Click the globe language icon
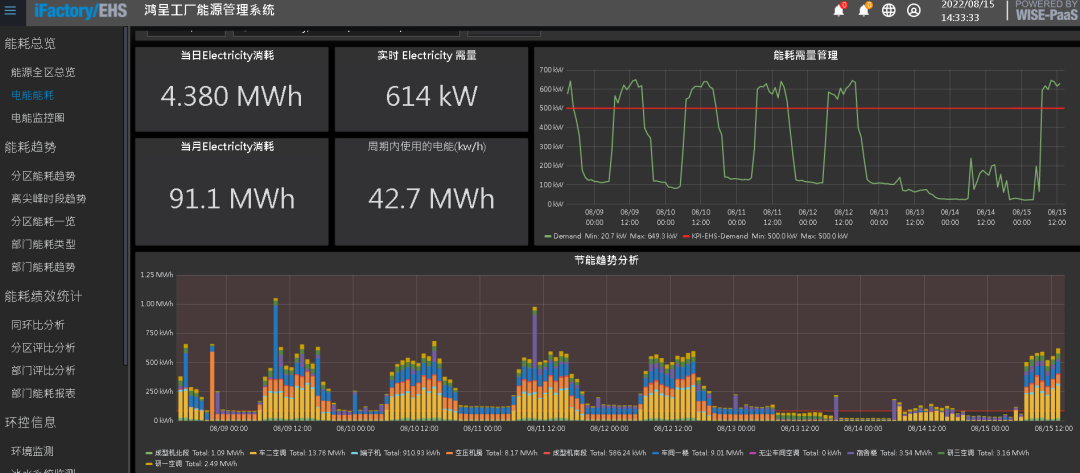This screenshot has width=1080, height=473. (x=889, y=11)
